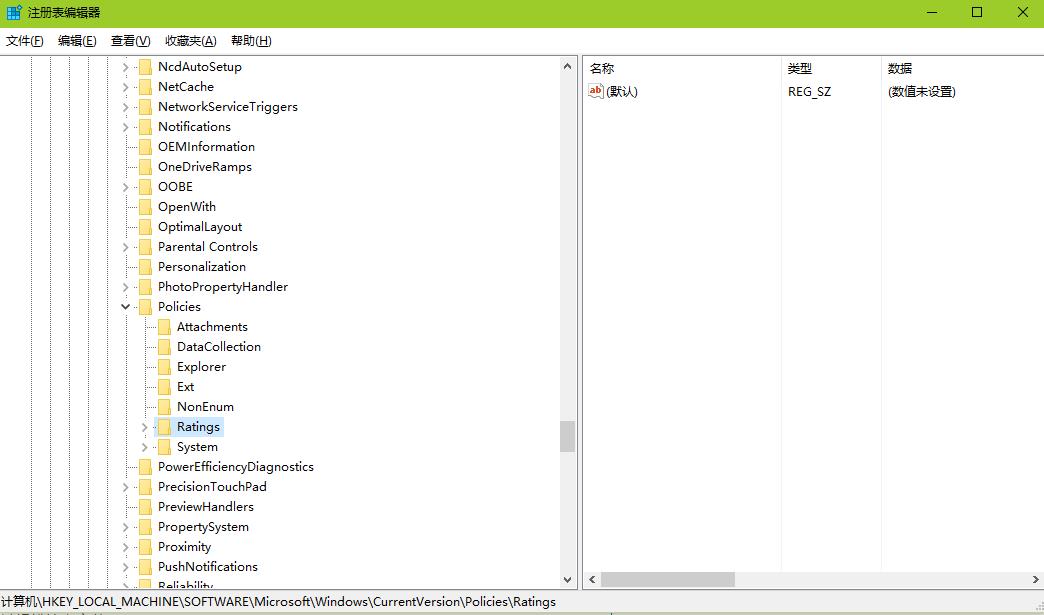Click the 类型 column header
The height and width of the screenshot is (615, 1044).
(x=800, y=68)
